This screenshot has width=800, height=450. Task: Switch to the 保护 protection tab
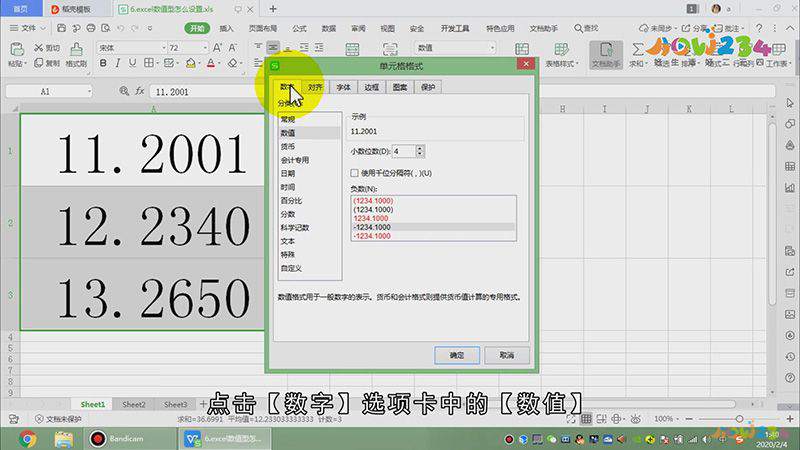click(x=428, y=87)
